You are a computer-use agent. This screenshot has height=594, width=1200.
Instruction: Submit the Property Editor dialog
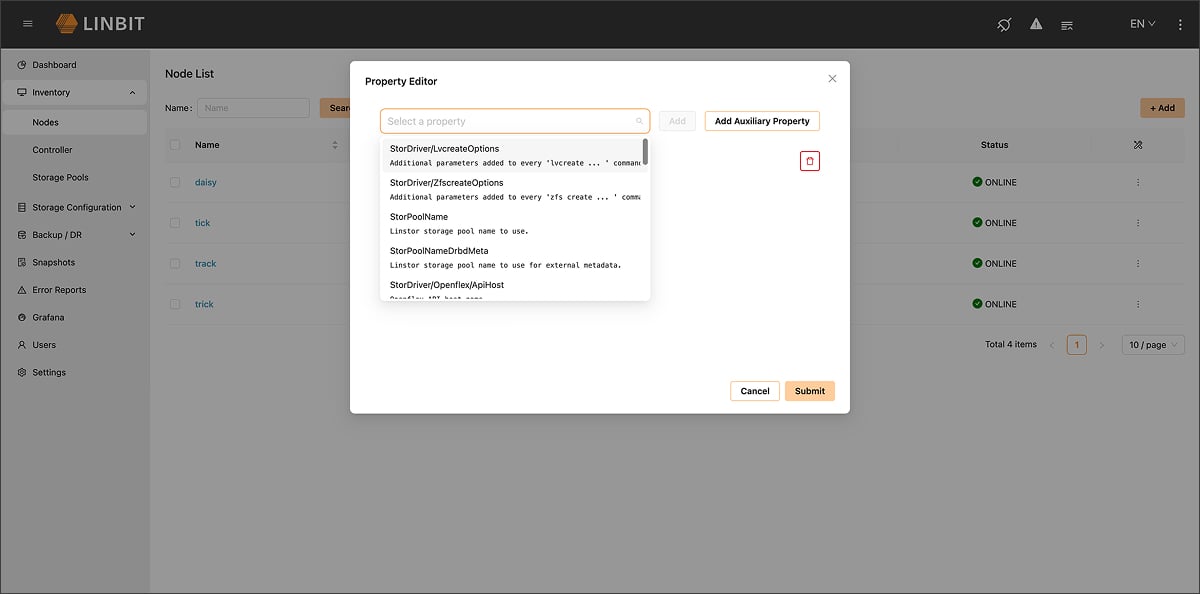click(x=809, y=390)
